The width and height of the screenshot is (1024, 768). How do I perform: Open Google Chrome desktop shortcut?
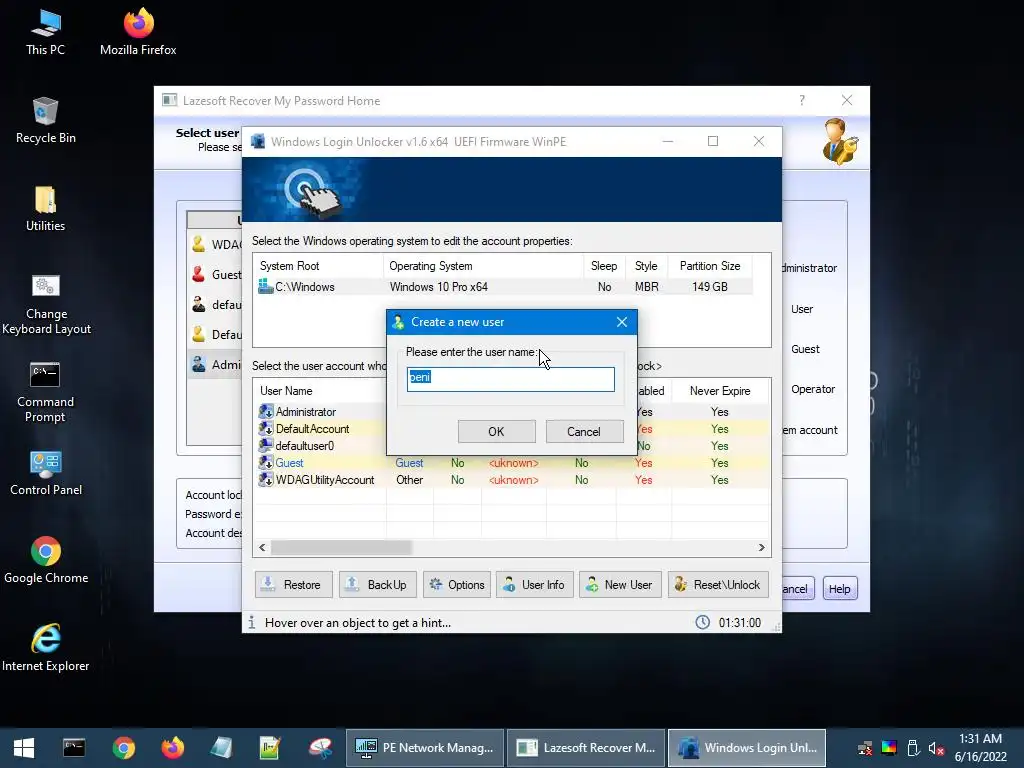46,560
